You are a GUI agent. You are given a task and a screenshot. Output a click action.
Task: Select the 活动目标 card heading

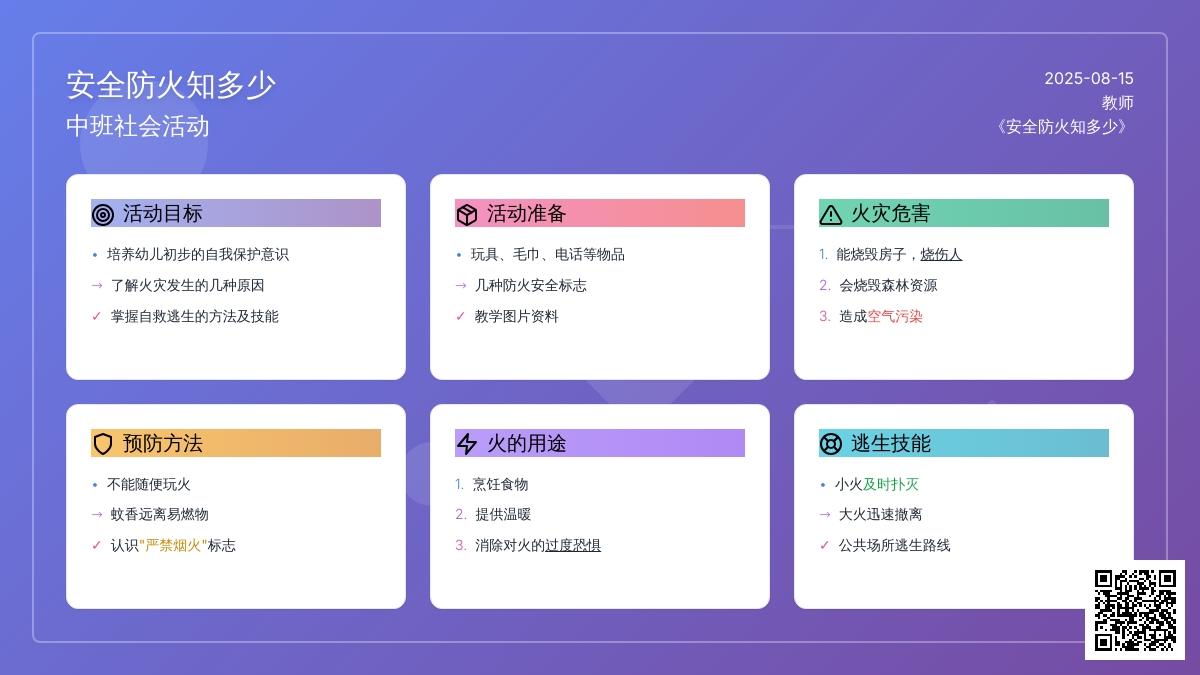tap(236, 213)
